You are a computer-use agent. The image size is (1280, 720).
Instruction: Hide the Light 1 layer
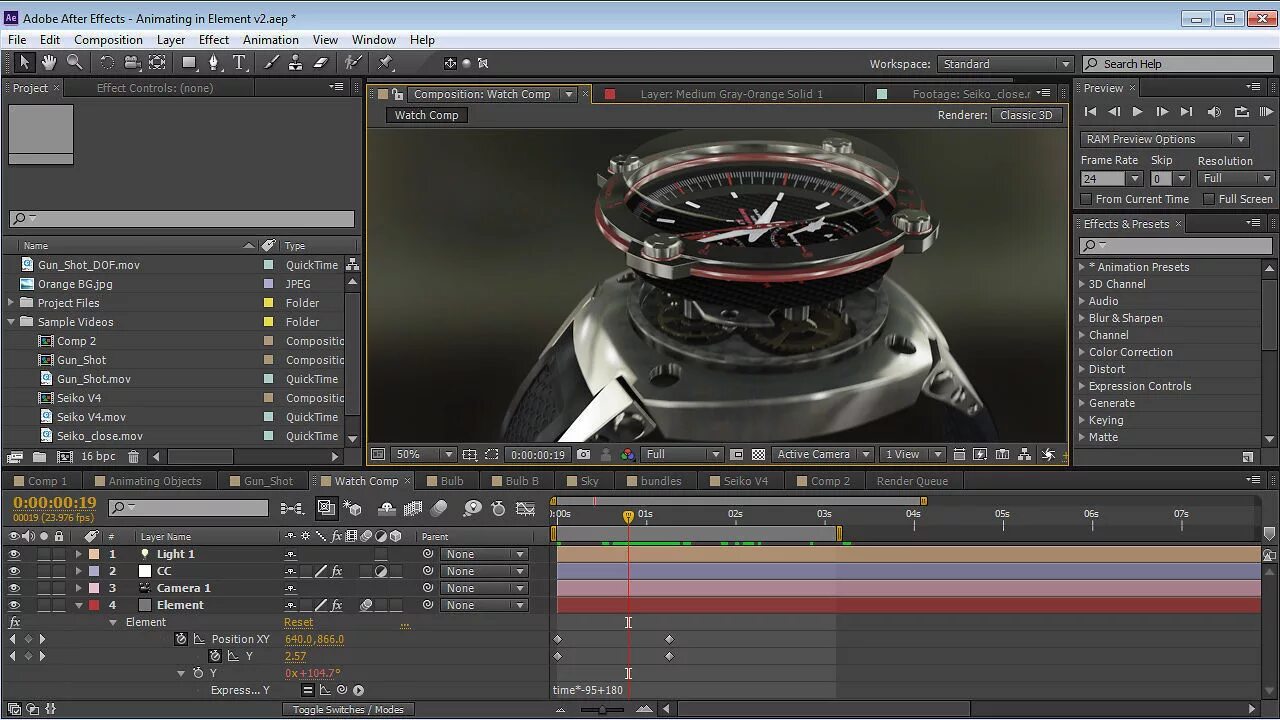[14, 554]
